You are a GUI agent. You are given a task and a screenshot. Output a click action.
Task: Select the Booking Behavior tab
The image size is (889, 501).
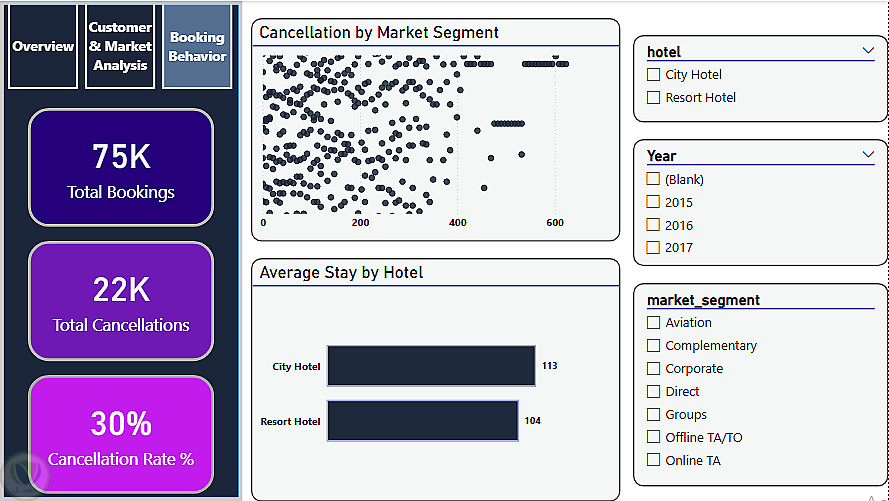[197, 46]
